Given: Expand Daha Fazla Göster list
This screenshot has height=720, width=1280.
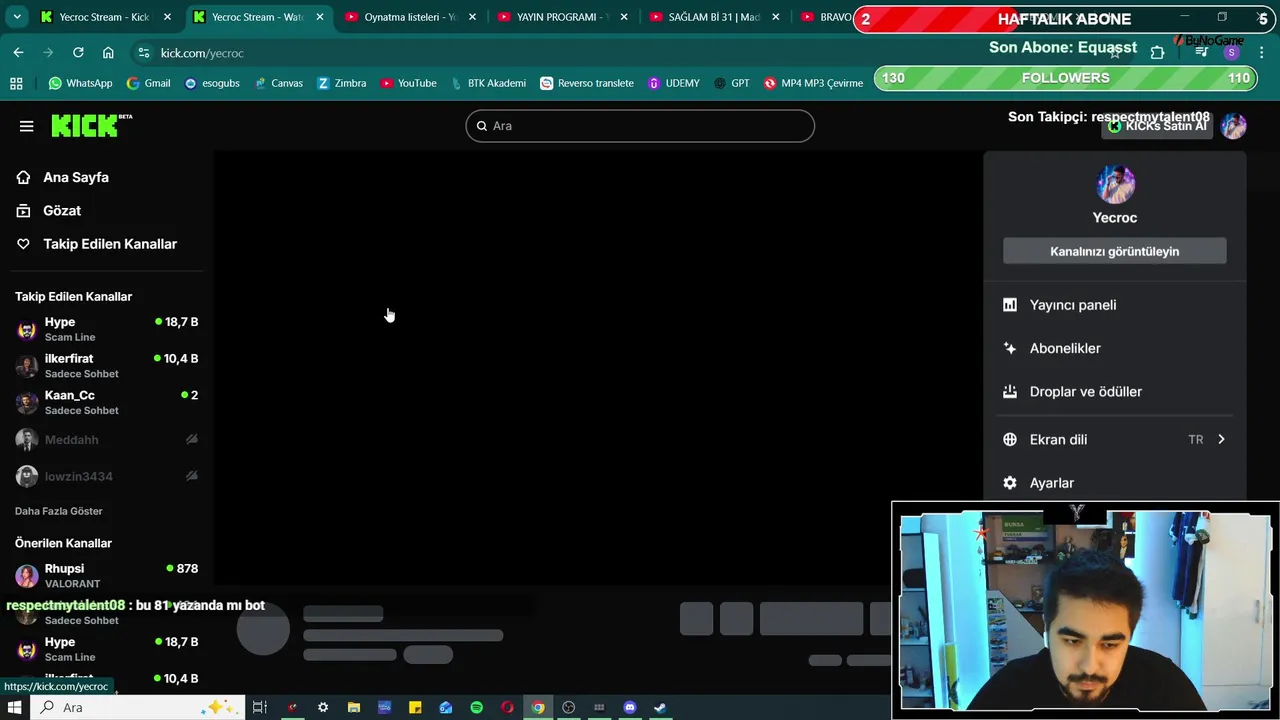Looking at the screenshot, I should coord(59,511).
